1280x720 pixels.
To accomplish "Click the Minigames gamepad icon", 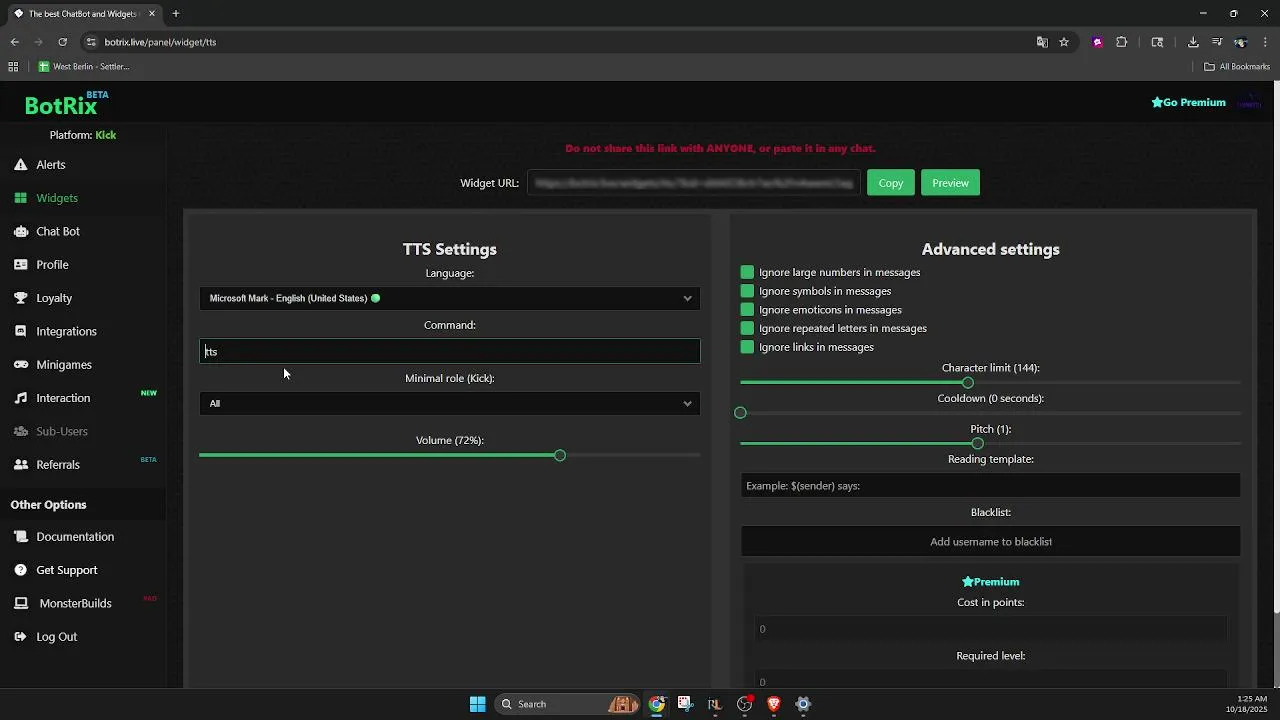I will pos(20,365).
